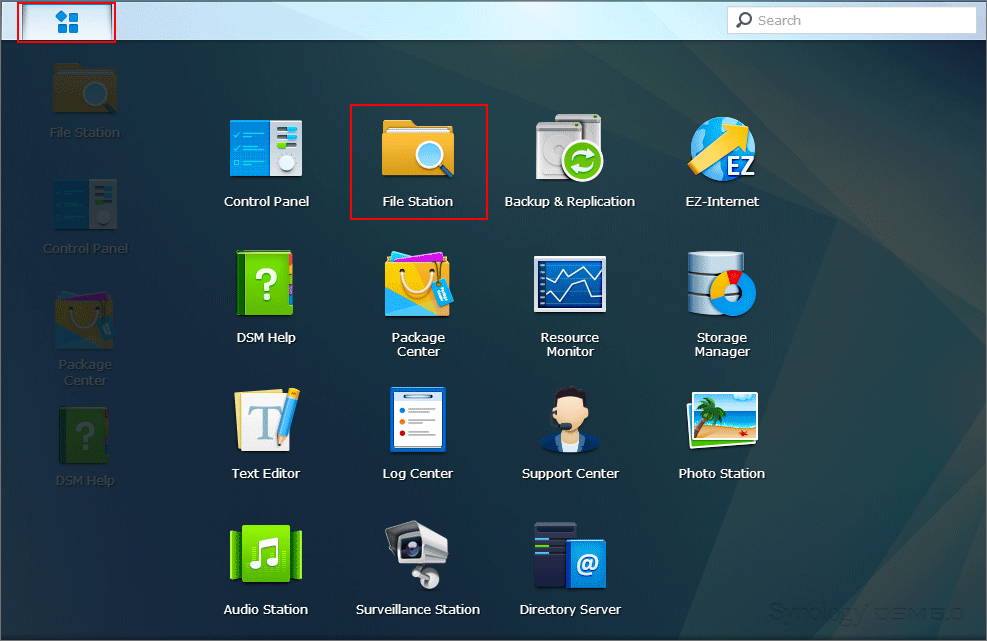This screenshot has width=987, height=641.
Task: Launch Photo Station
Action: (x=722, y=435)
